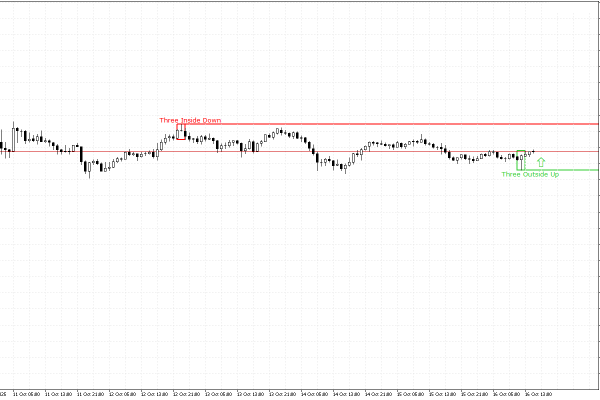Viewport: 600px width, 400px height.
Task: Click the "11 Oct 13:00" time axis label
Action: (x=61, y=393)
